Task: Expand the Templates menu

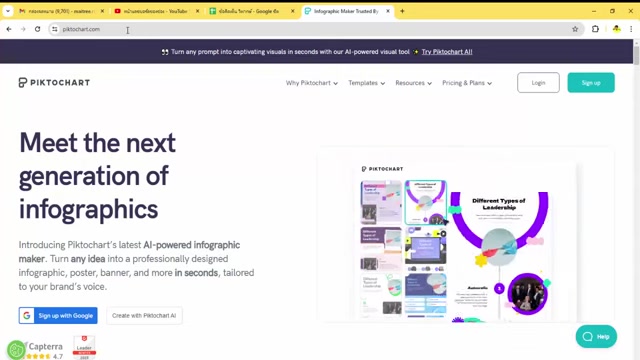Action: (367, 83)
